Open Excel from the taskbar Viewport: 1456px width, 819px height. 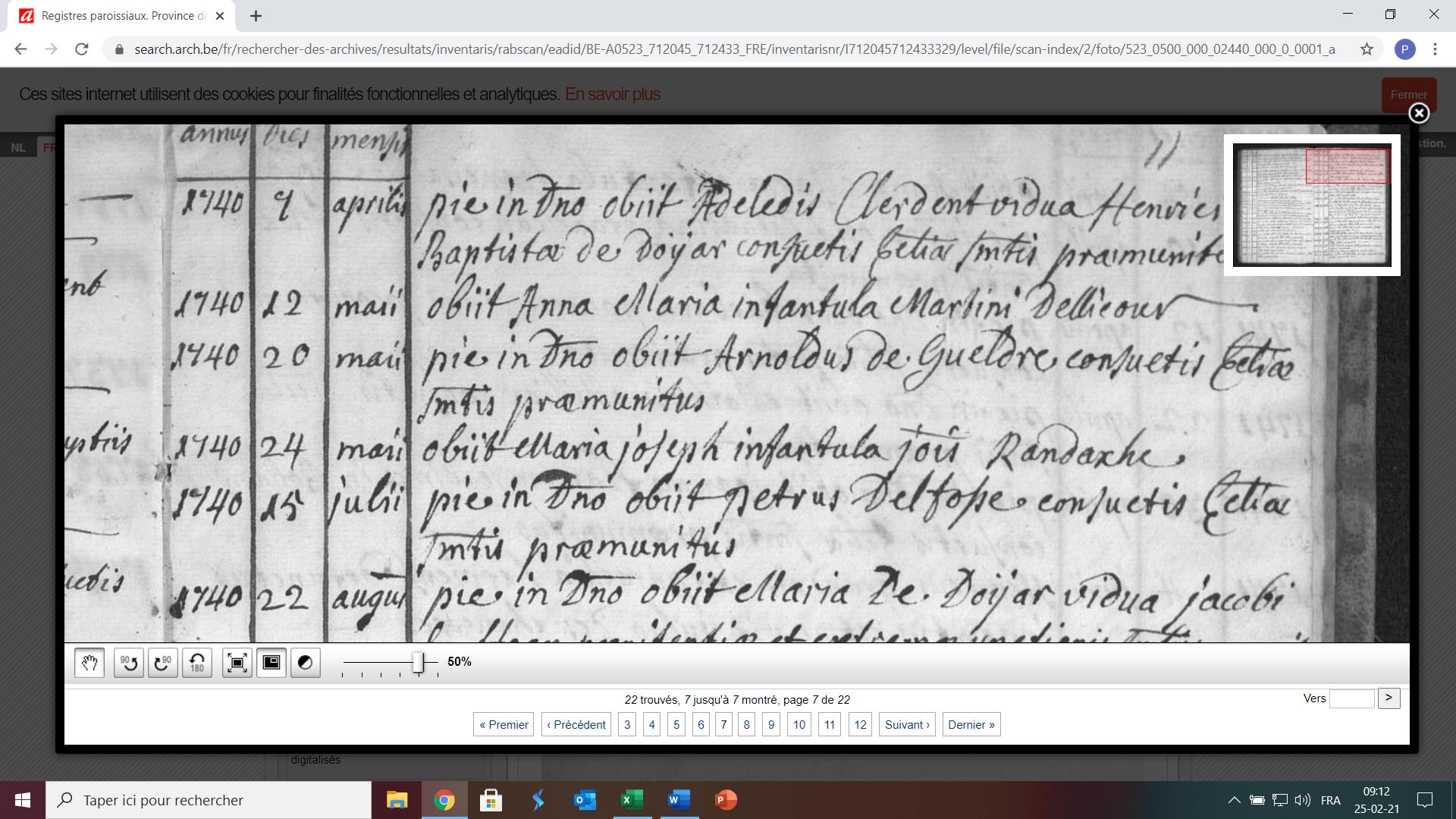(632, 800)
